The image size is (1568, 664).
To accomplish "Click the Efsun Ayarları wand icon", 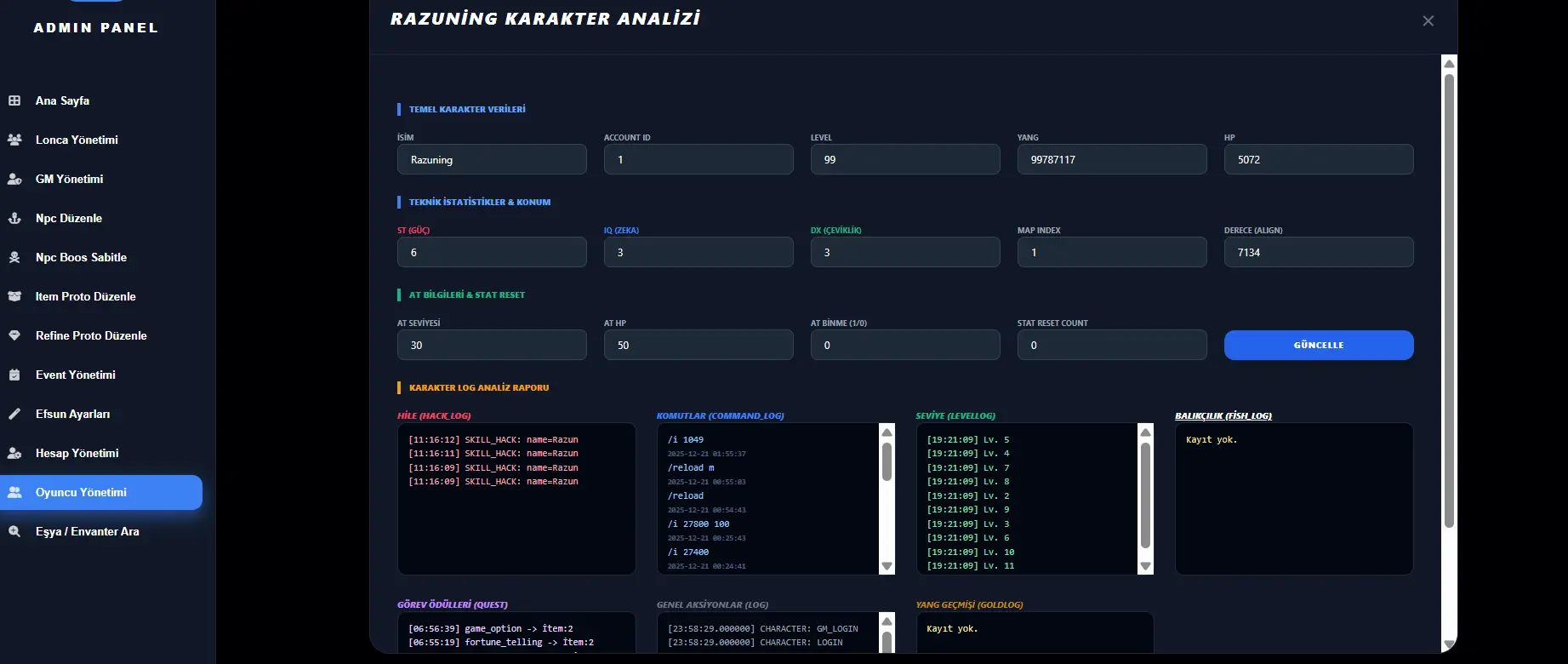I will [x=14, y=414].
